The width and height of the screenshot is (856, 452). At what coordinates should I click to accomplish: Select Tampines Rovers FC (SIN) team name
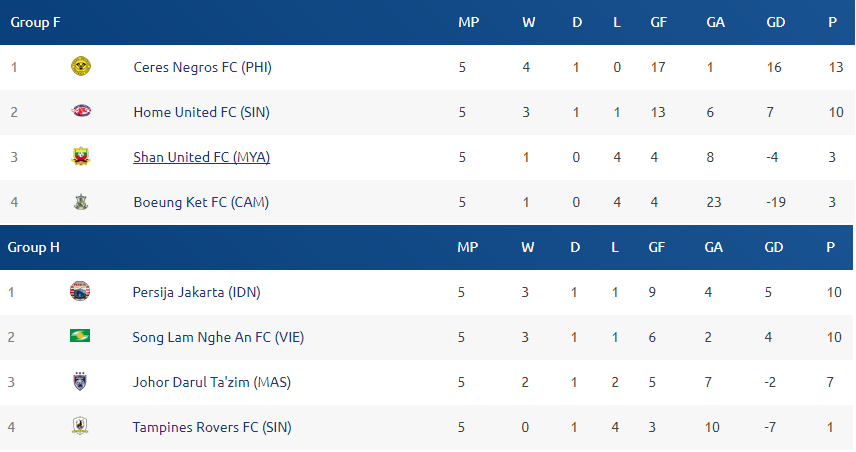[x=212, y=427]
